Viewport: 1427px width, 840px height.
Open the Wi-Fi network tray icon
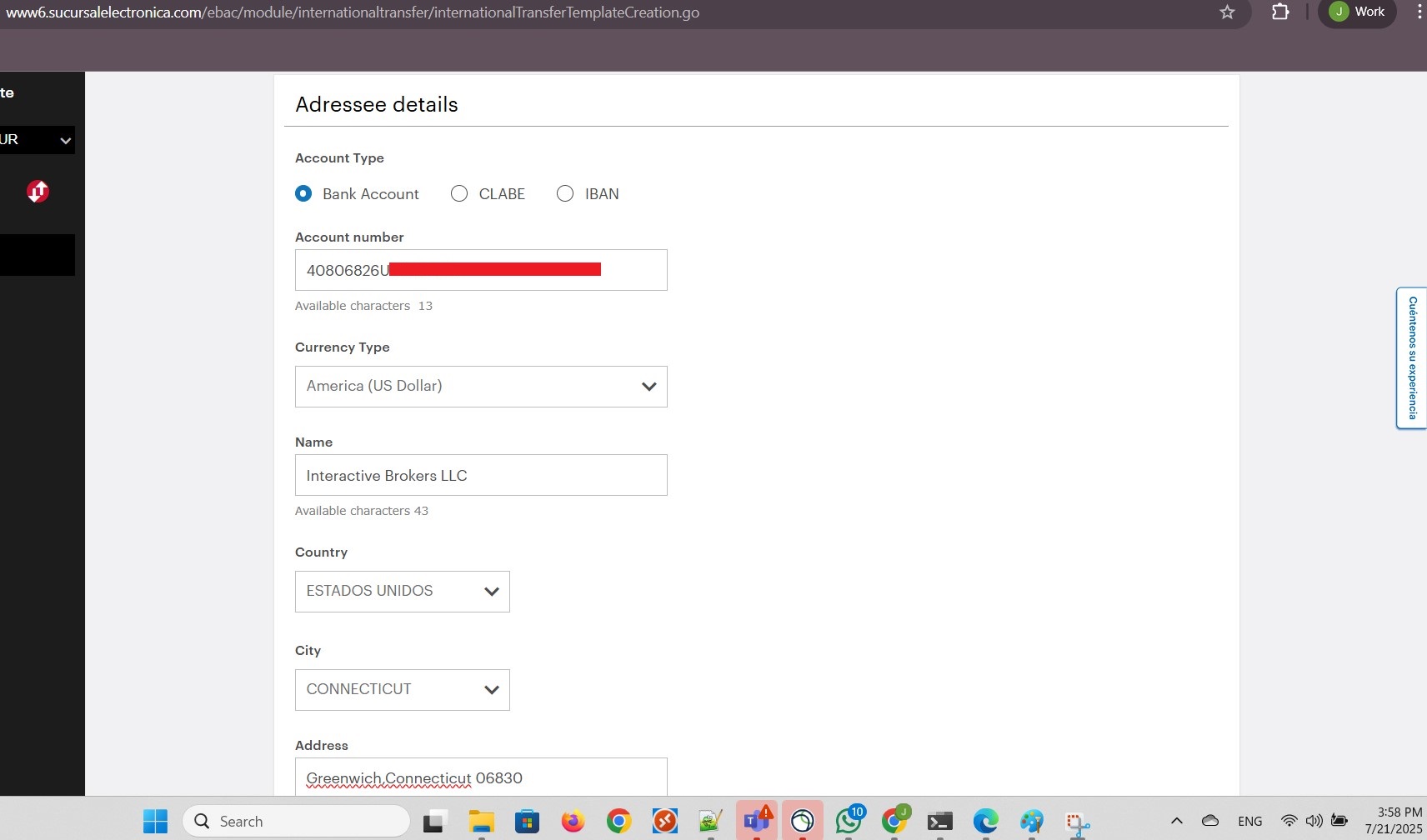tap(1289, 821)
